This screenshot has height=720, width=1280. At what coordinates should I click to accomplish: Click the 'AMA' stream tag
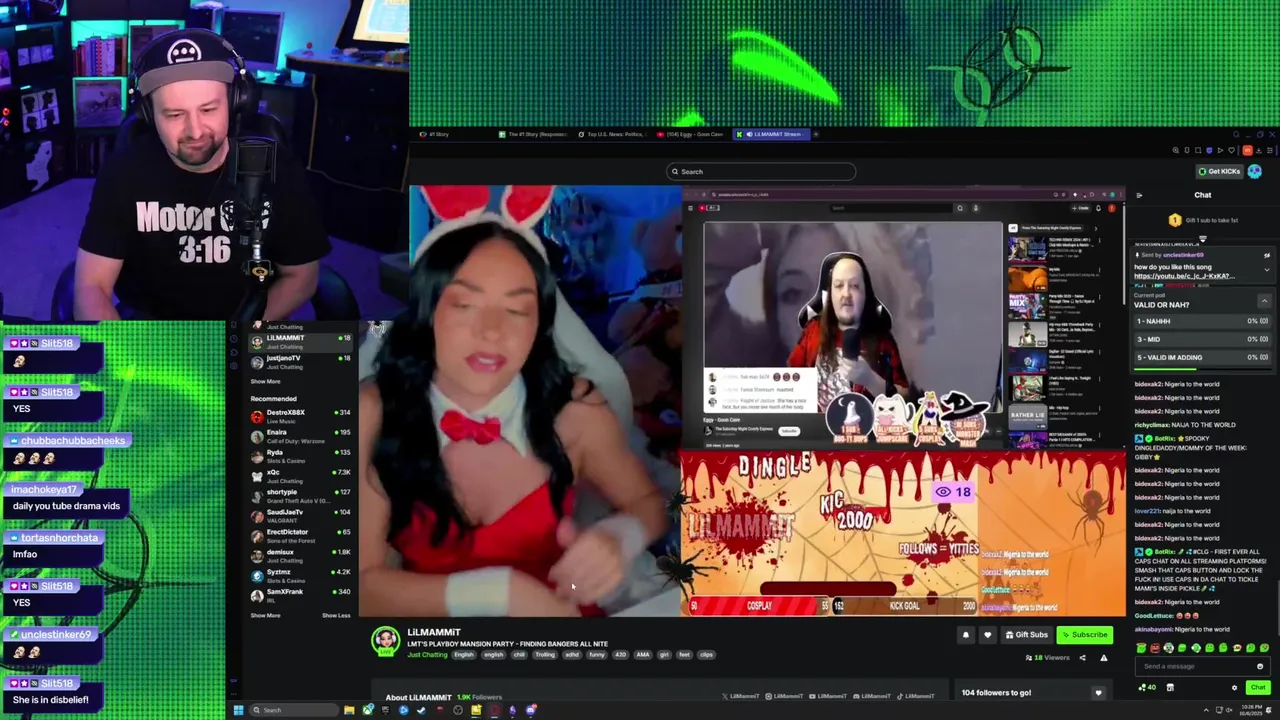coord(643,655)
